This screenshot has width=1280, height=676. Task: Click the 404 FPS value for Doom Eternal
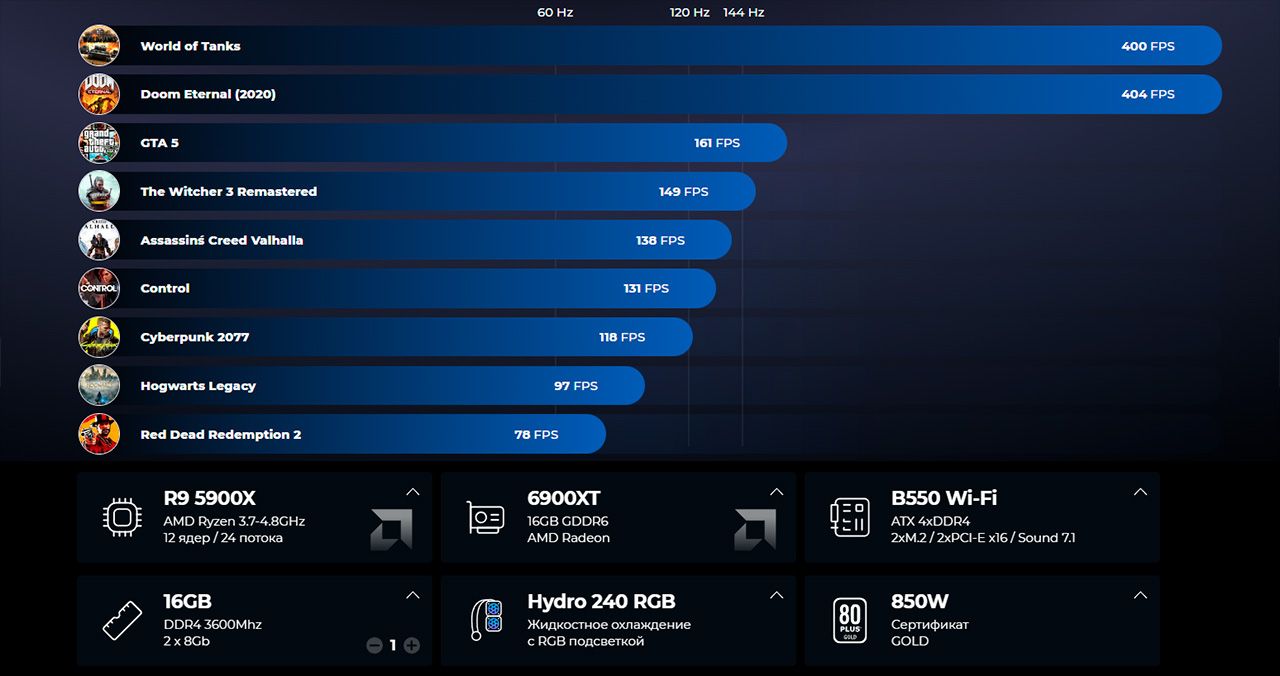pos(1148,94)
